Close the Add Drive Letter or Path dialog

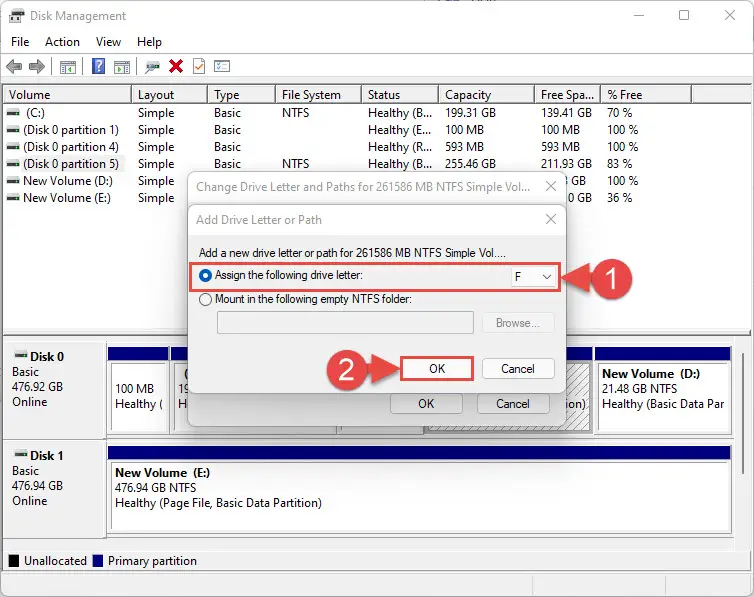[551, 219]
